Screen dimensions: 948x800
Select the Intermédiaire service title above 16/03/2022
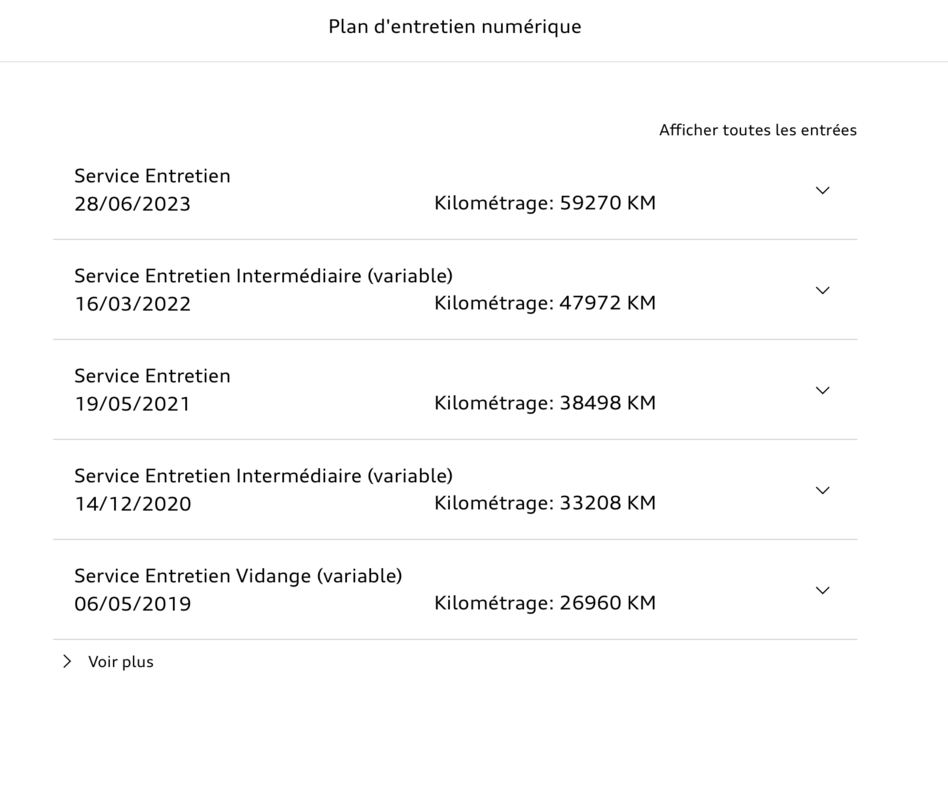(x=263, y=276)
